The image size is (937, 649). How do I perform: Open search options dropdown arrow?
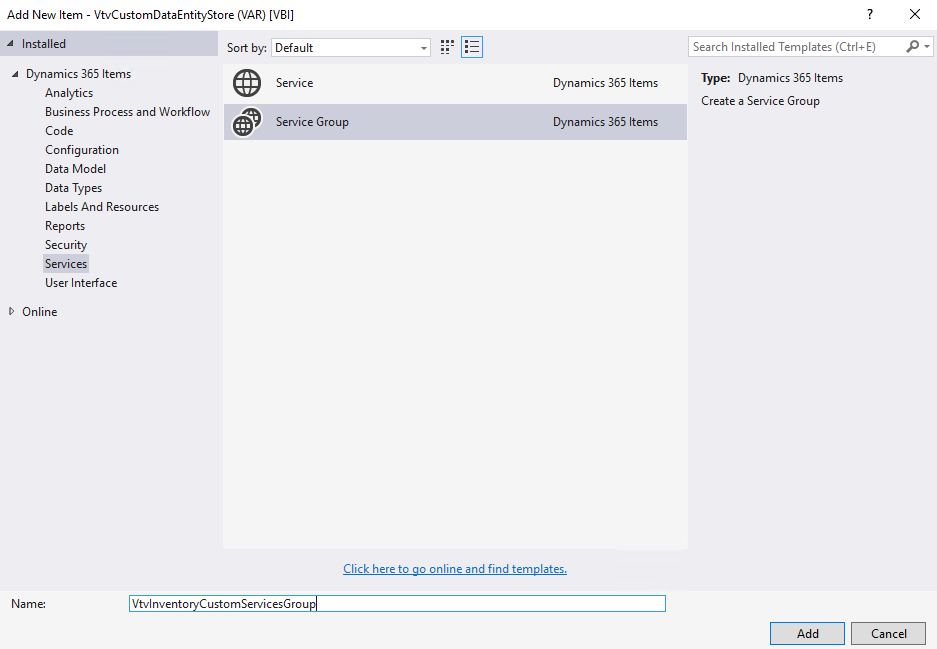tap(927, 47)
